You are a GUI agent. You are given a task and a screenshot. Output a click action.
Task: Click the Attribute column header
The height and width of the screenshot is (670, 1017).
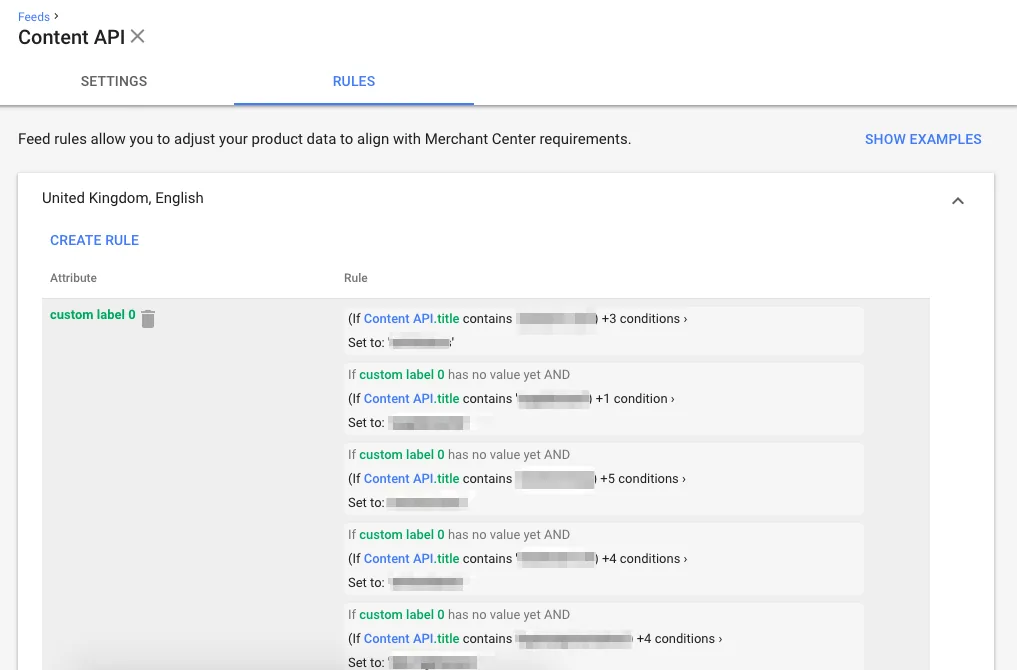tap(73, 278)
